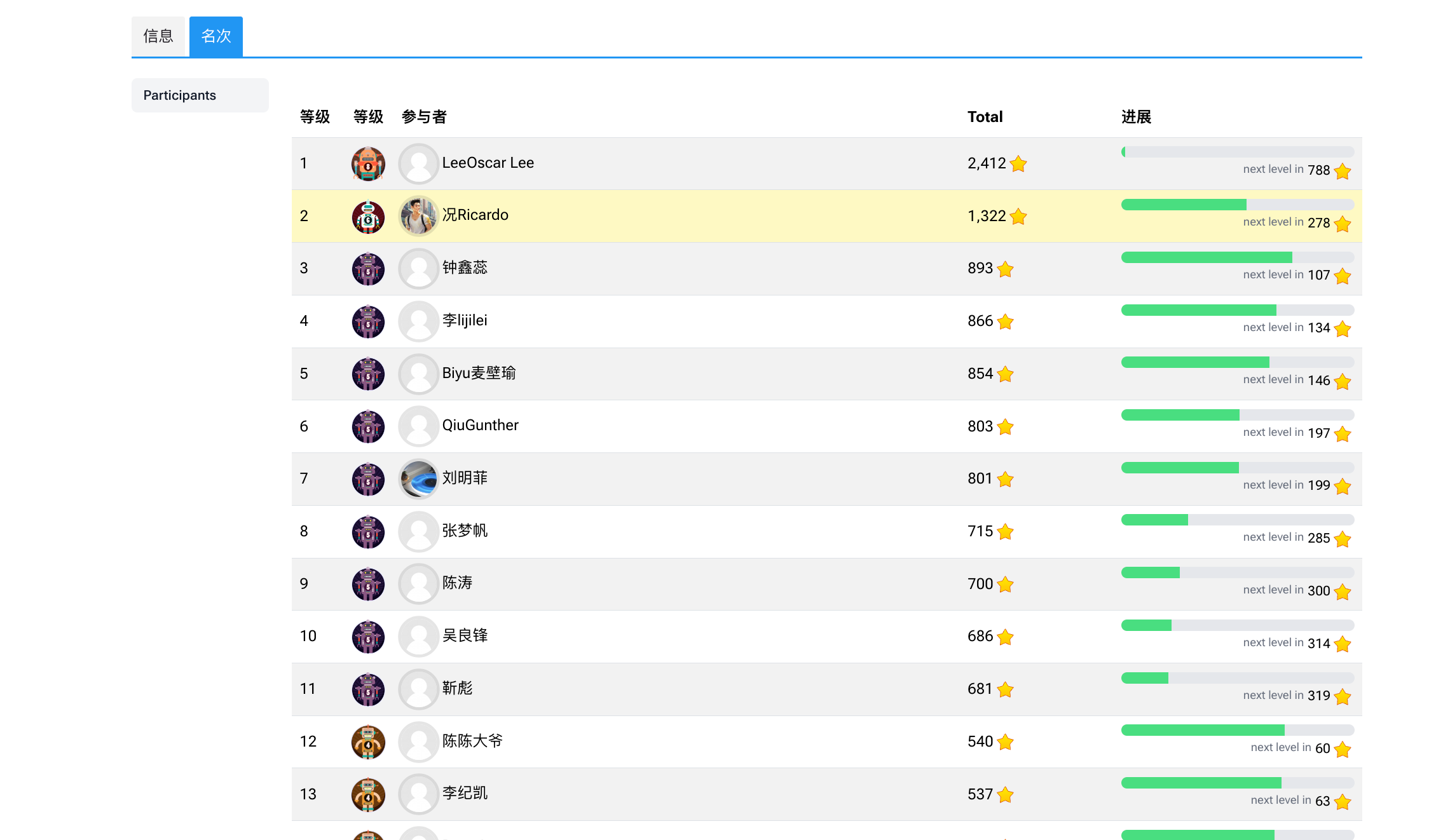Click the star beside next level in 788

point(1343,172)
